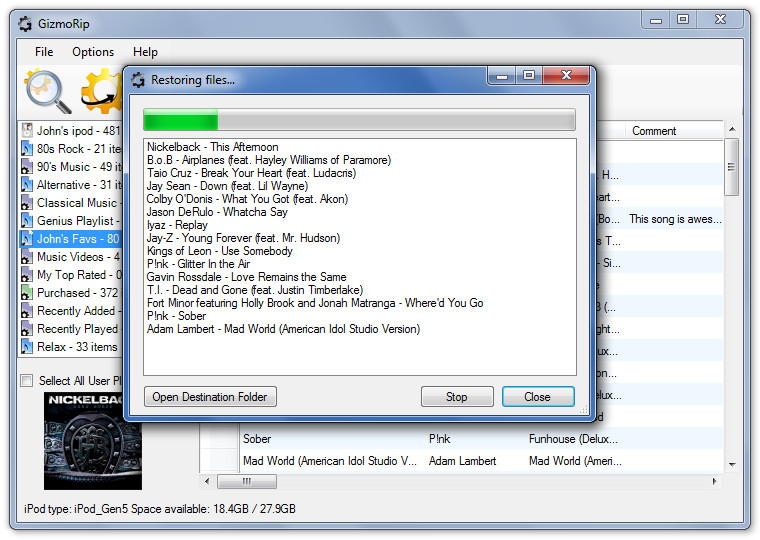Viewport: 760px width, 540px height.
Task: Click the Nickelback album art thumbnail
Action: [93, 441]
